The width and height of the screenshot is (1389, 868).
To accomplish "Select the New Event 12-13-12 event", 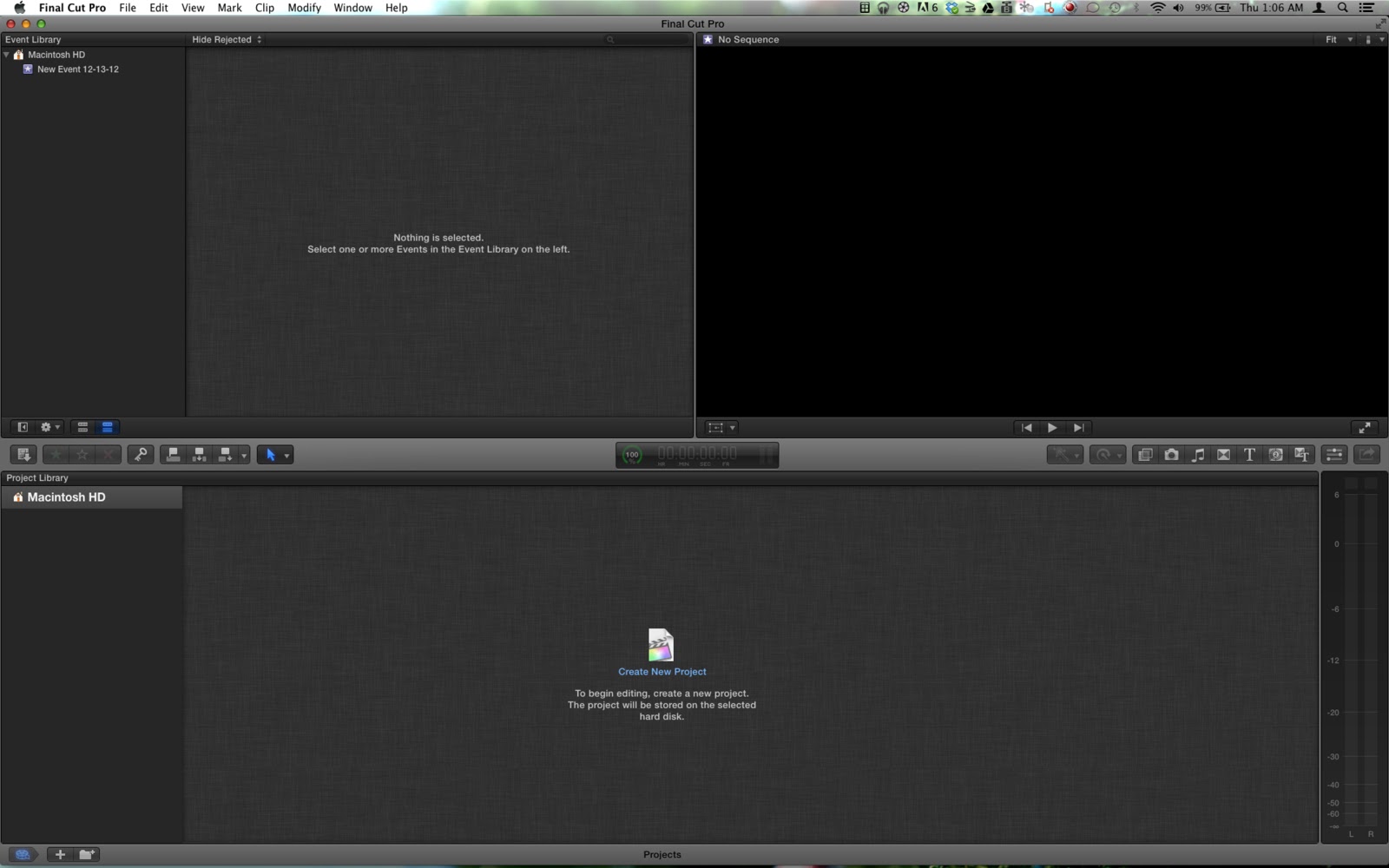I will point(77,69).
